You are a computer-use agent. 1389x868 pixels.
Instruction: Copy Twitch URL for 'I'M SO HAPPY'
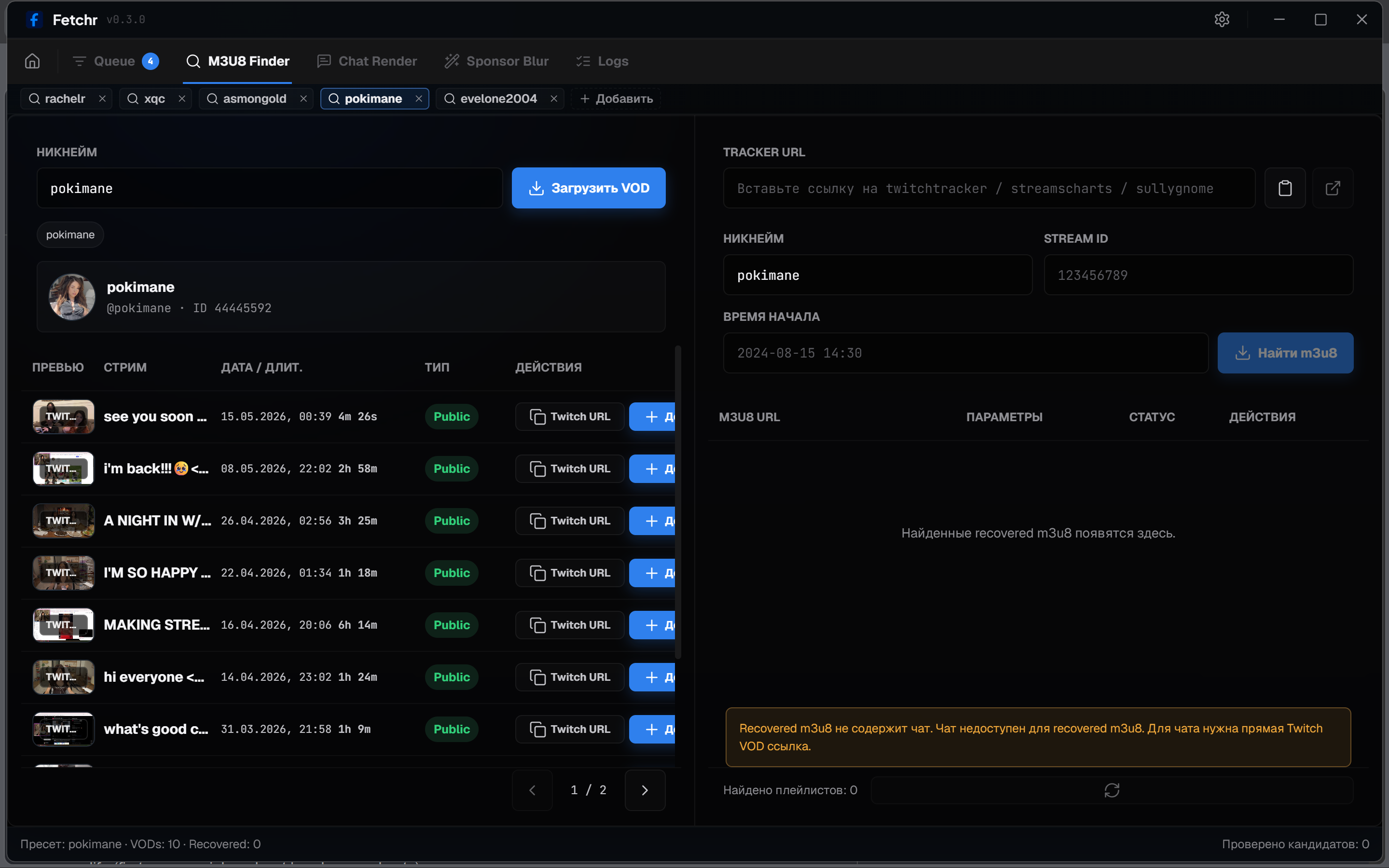tap(569, 573)
